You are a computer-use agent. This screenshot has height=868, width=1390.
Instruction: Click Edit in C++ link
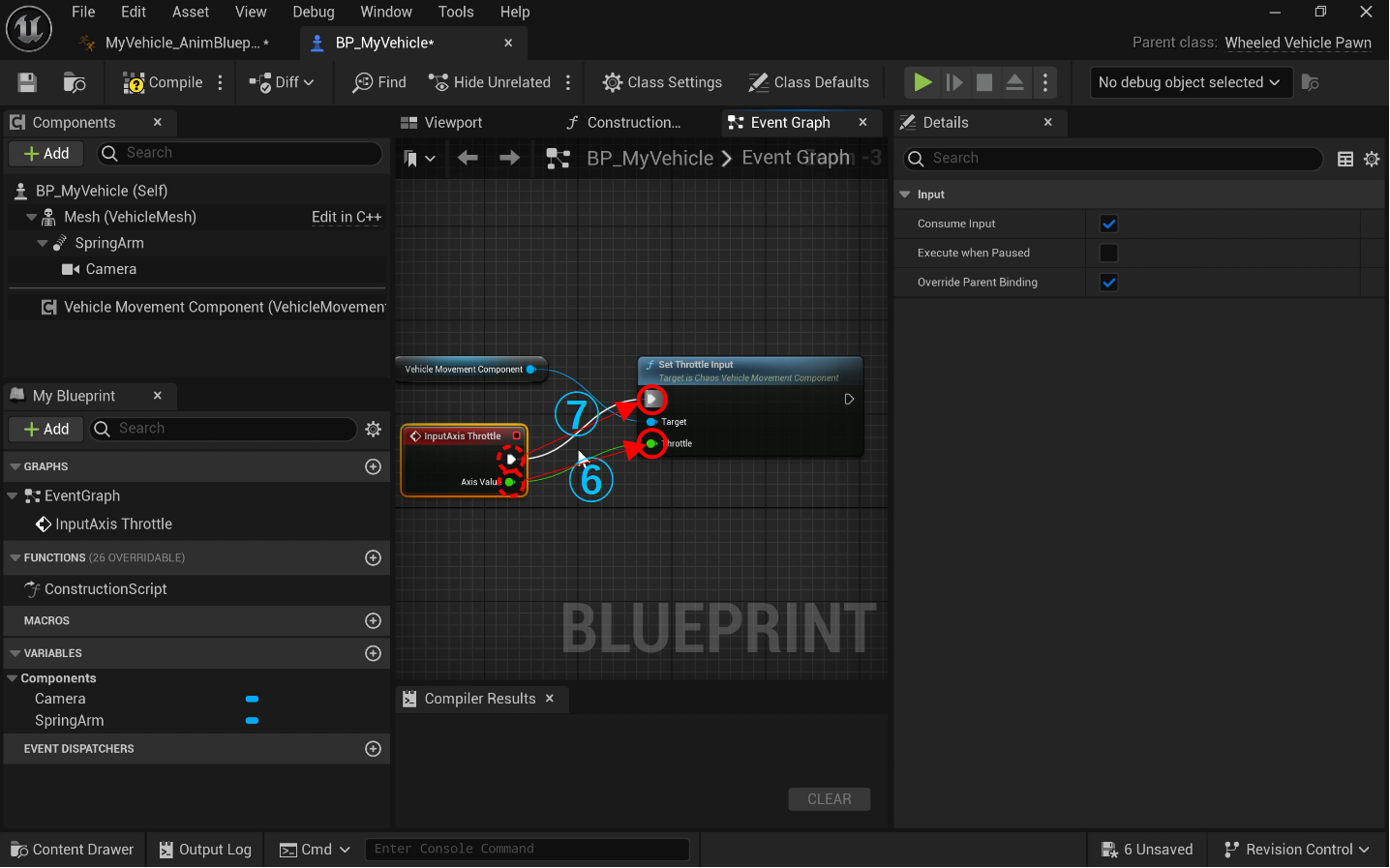point(347,217)
